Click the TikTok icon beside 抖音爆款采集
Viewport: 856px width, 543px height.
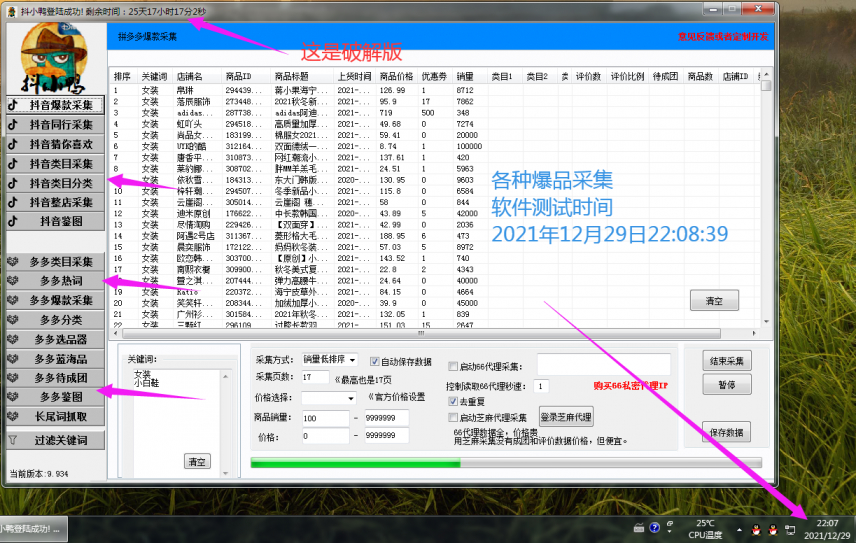(x=14, y=105)
